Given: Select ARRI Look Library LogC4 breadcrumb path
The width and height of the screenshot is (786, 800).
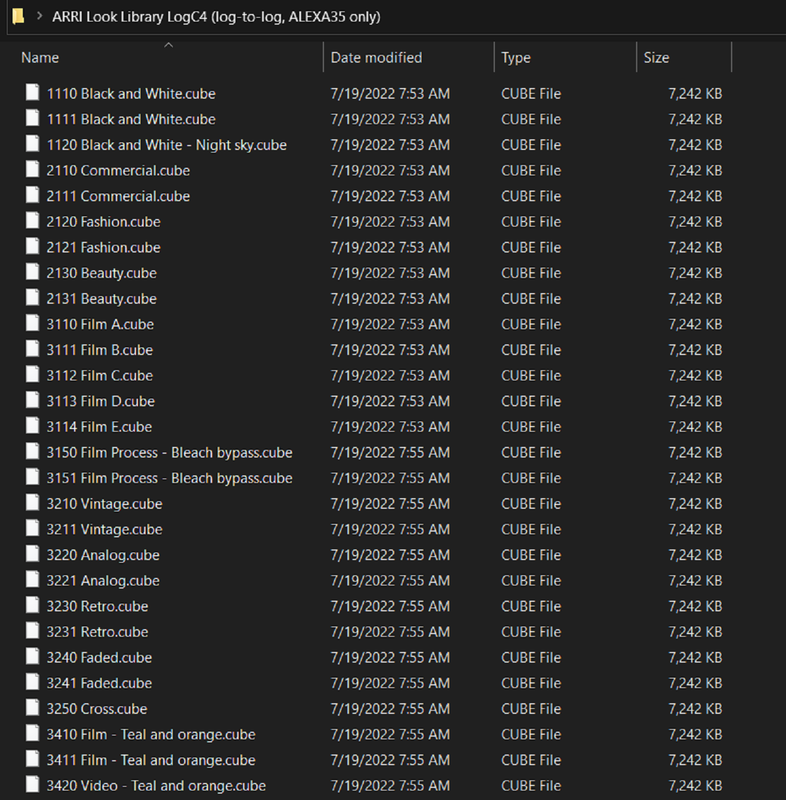Looking at the screenshot, I should (x=216, y=17).
